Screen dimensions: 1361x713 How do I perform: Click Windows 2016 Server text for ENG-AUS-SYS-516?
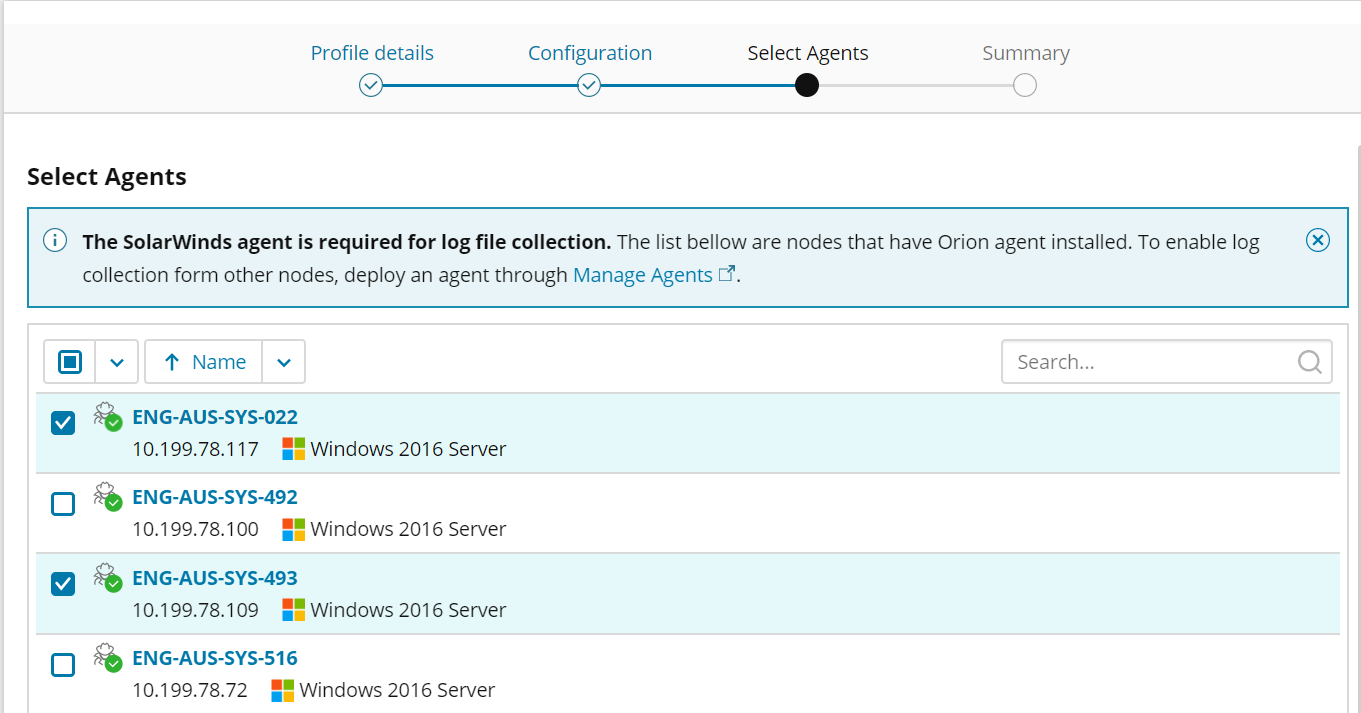click(397, 690)
